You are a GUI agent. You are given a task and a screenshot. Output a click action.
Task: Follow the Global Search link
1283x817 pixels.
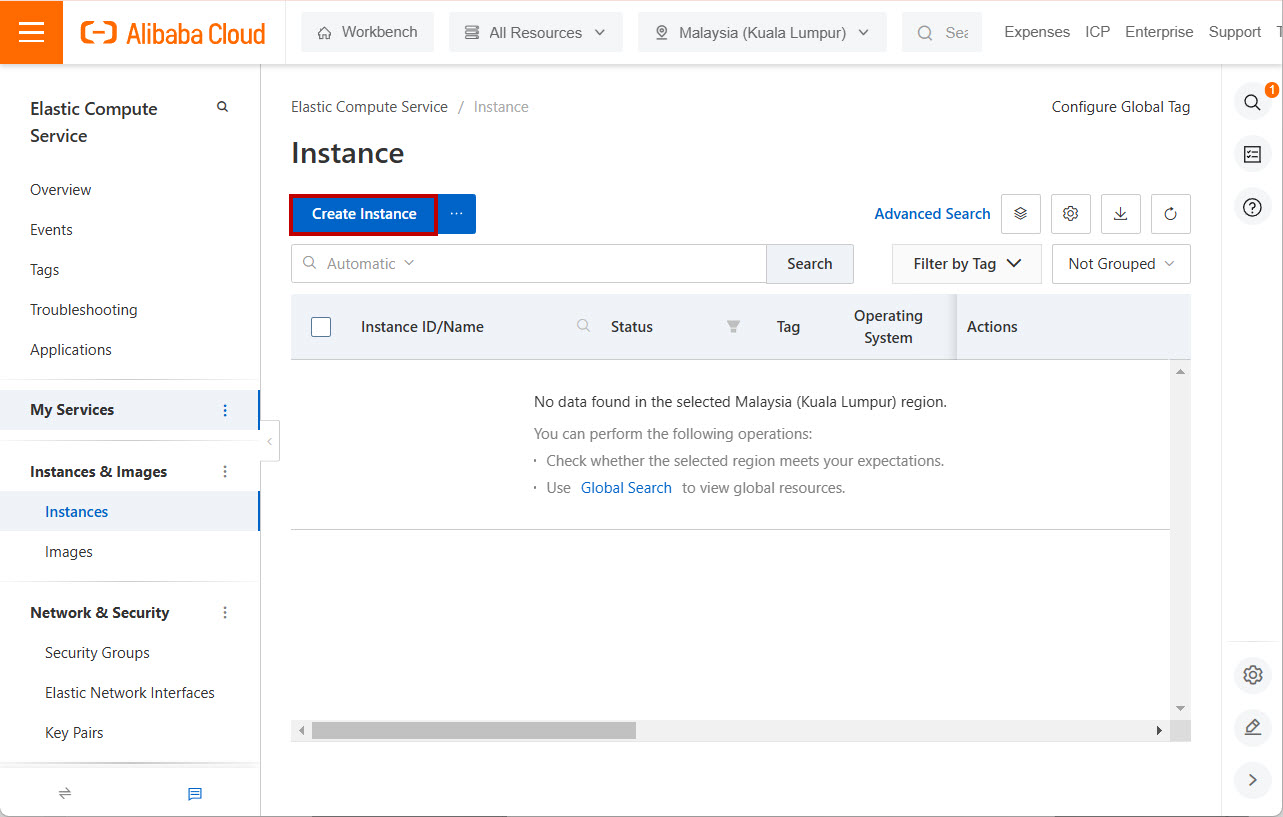[626, 488]
